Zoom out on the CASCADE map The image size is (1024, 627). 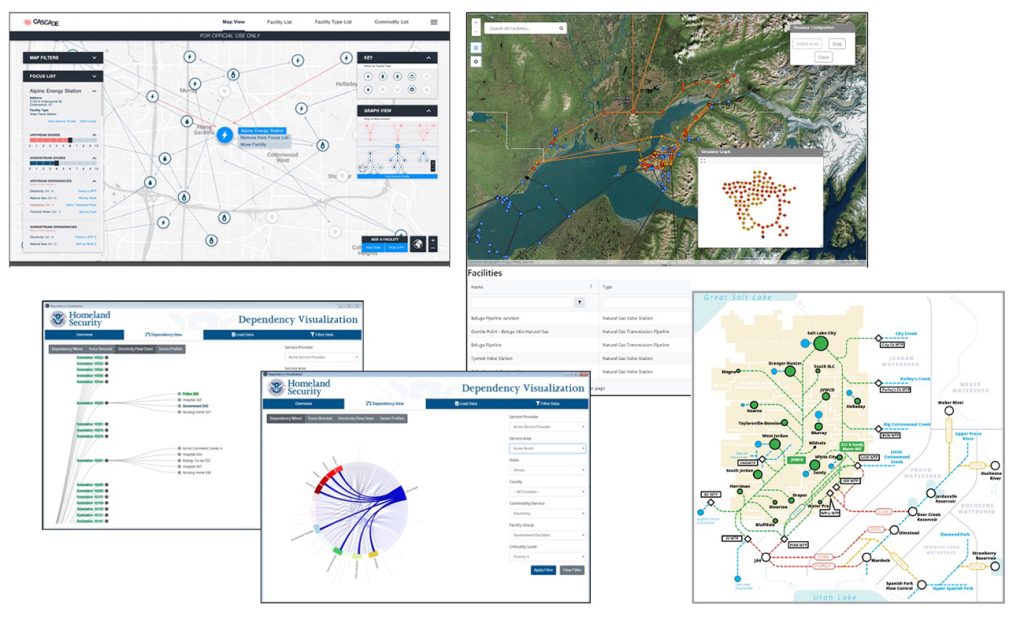pos(433,248)
